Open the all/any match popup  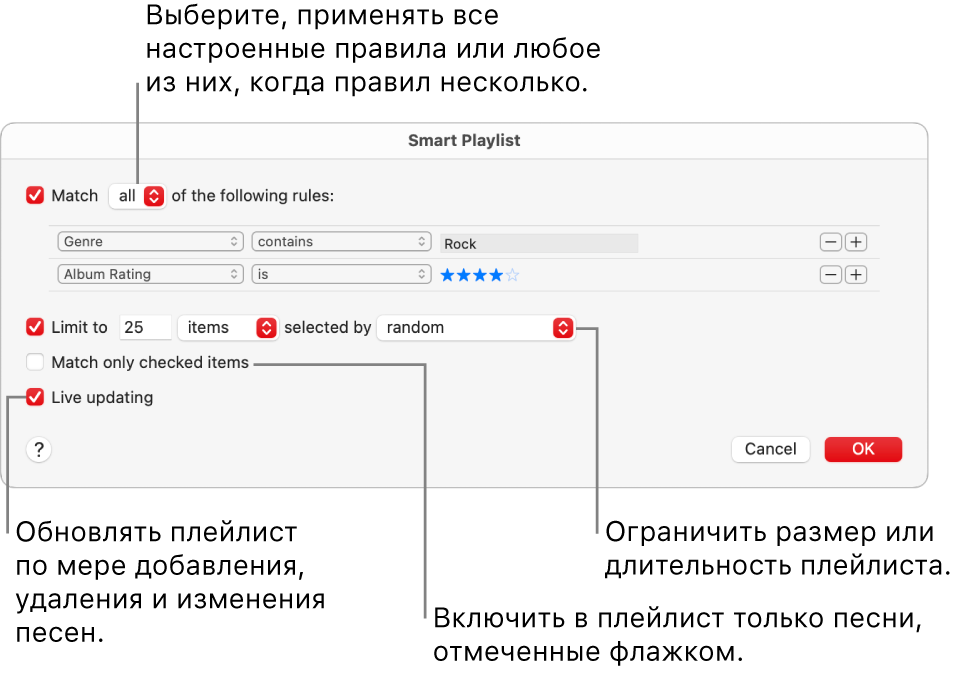coord(137,196)
